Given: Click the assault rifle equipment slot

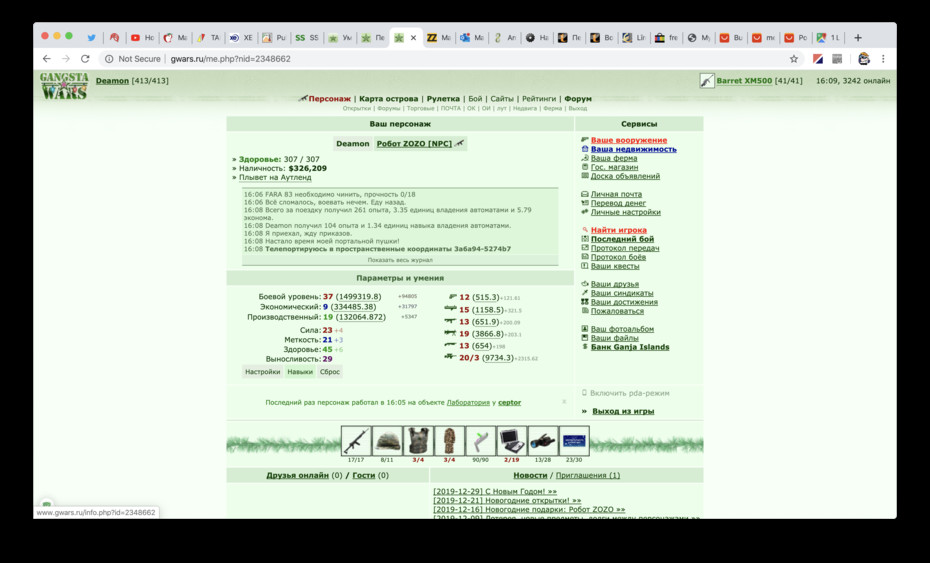Looking at the screenshot, I should [356, 441].
